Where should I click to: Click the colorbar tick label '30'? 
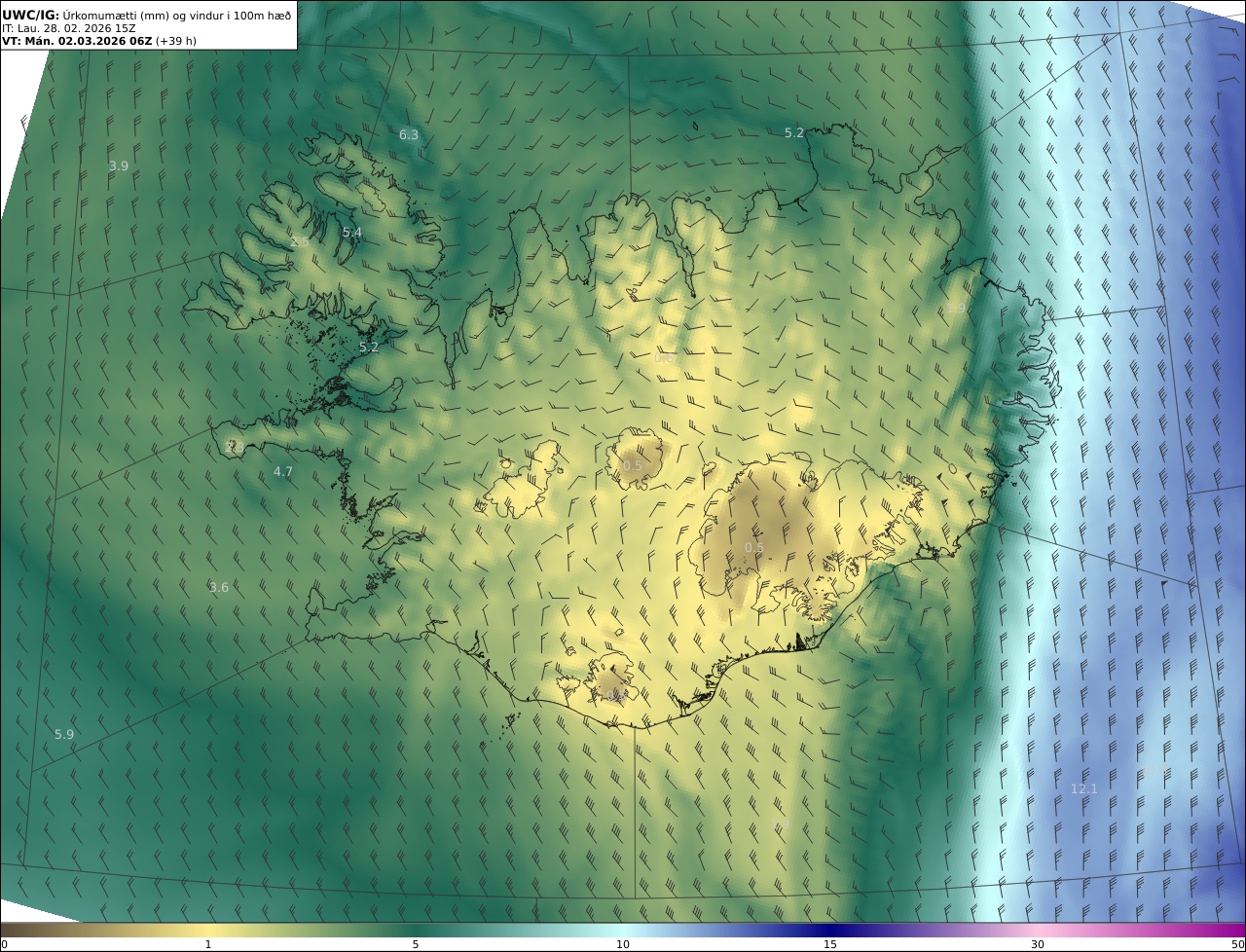pyautogui.click(x=1038, y=944)
